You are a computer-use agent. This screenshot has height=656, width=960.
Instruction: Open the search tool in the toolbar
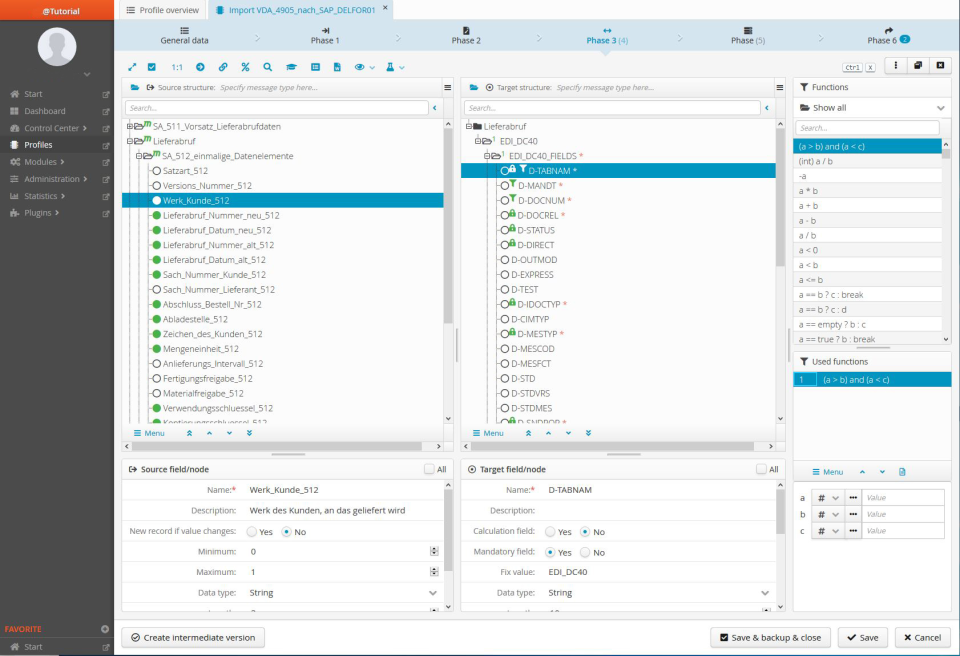[268, 67]
